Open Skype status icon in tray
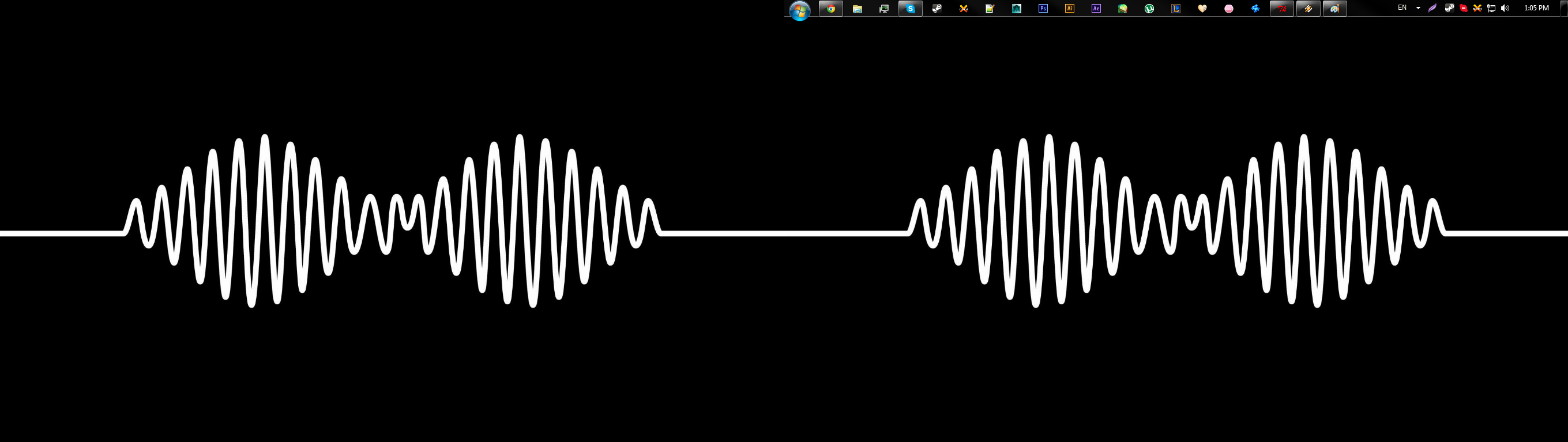The width and height of the screenshot is (1568, 442). pos(1463,9)
